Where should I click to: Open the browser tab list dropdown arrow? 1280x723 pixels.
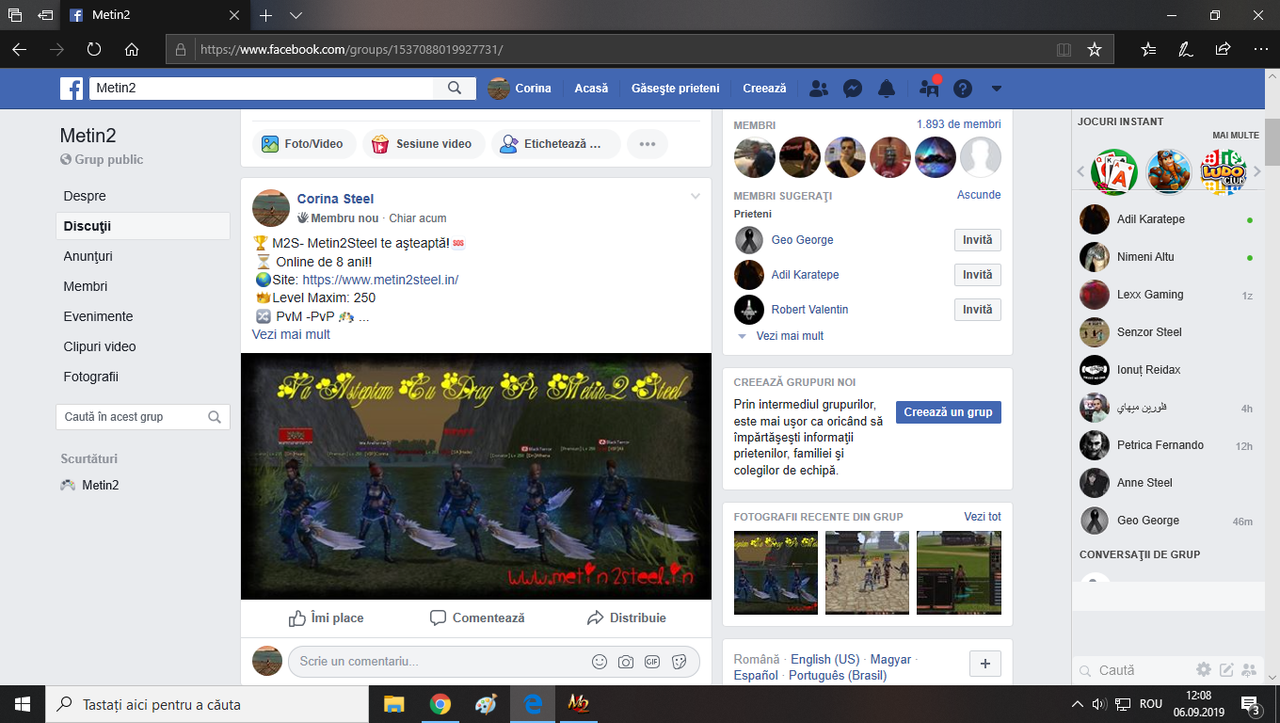pos(296,16)
